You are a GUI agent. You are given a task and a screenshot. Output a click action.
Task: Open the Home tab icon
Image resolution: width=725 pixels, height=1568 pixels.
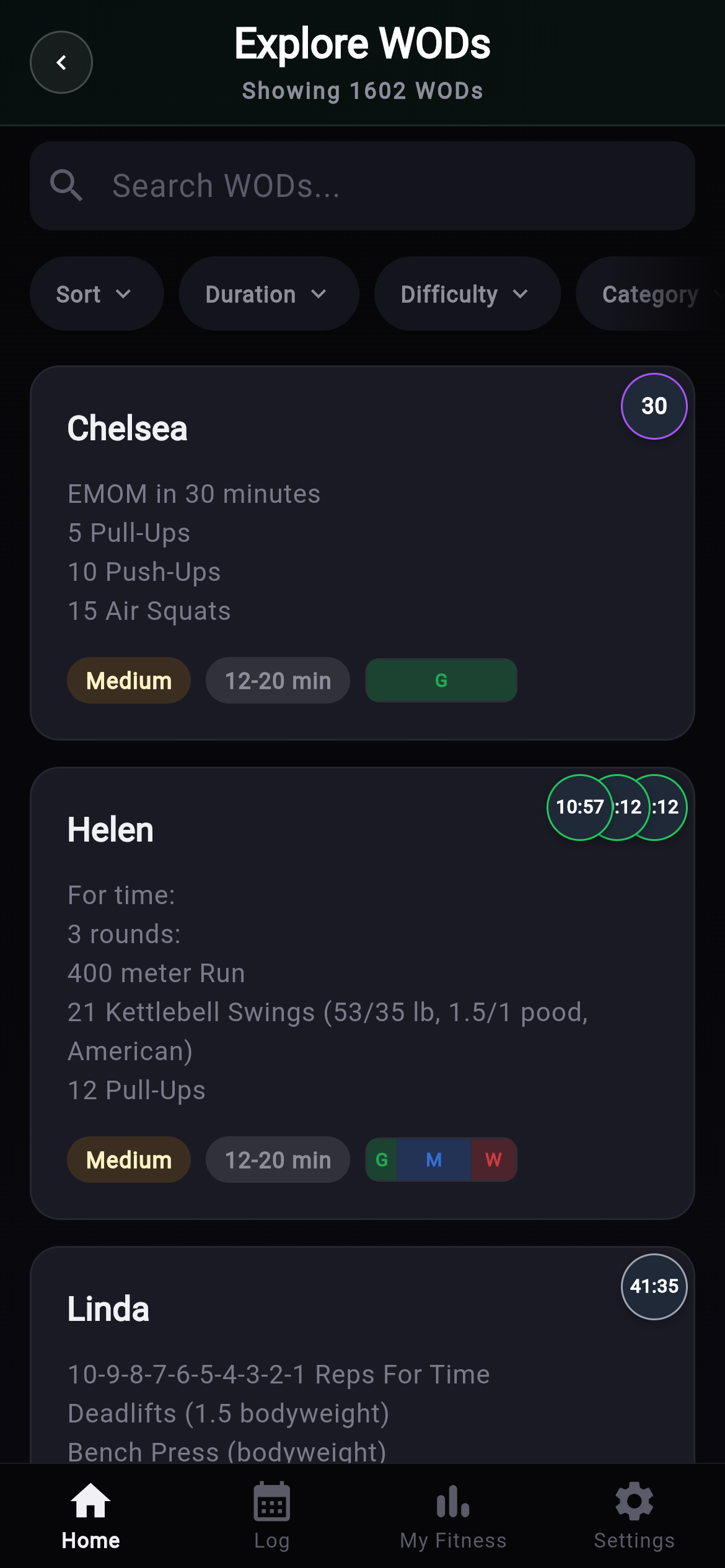click(x=90, y=1501)
